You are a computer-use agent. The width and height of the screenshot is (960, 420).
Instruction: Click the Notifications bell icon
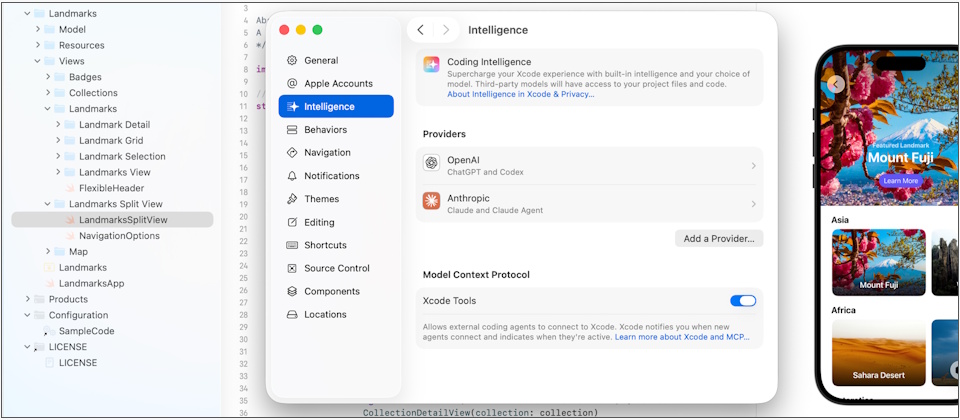point(292,176)
